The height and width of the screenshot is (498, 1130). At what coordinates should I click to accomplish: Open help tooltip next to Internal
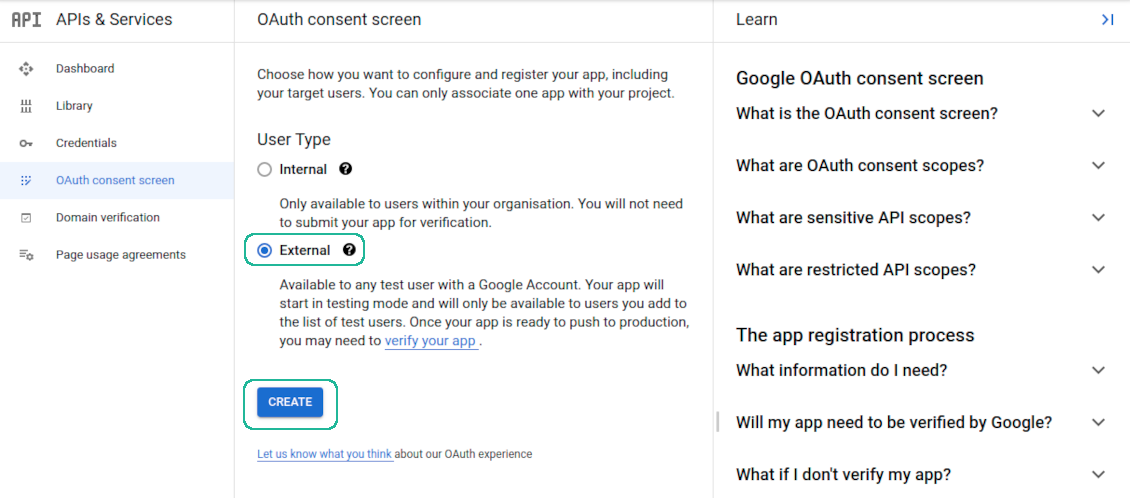click(x=346, y=170)
